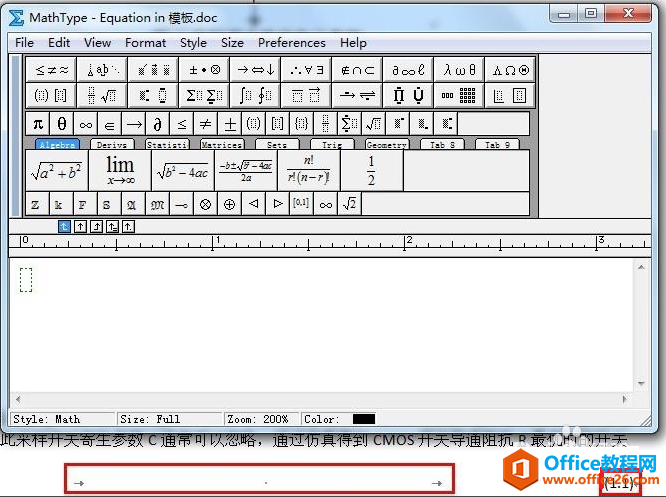The image size is (666, 497).
Task: Insert the n!/r!(n−r)! combination expression
Action: pyautogui.click(x=309, y=171)
